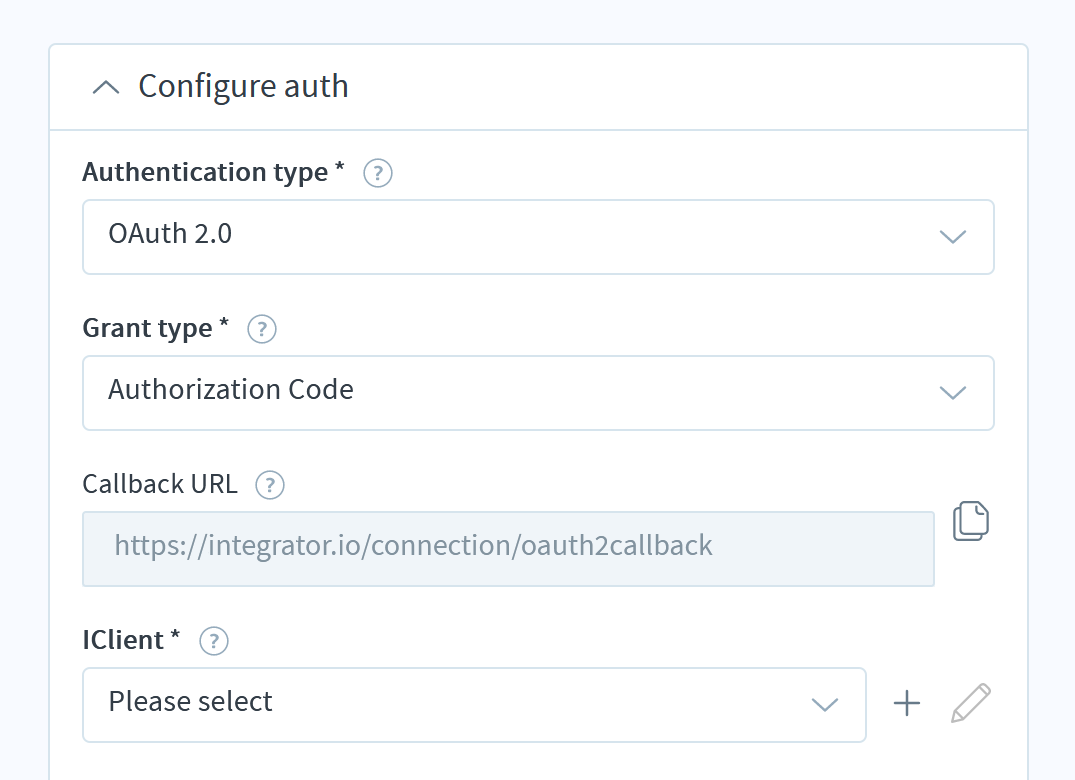The width and height of the screenshot is (1075, 780).
Task: Open the Authentication type help tooltip
Action: click(377, 173)
